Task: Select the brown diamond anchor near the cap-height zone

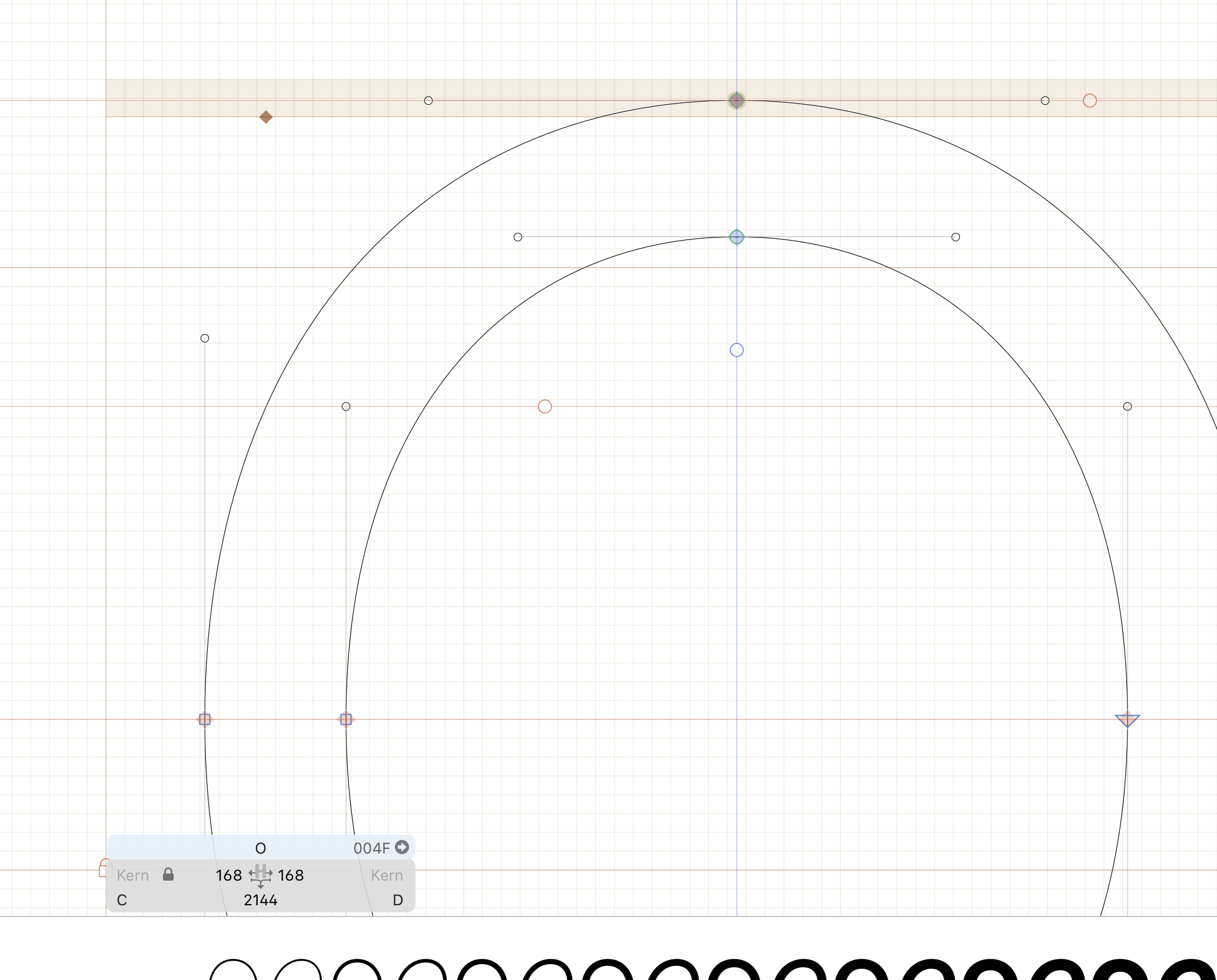Action: pyautogui.click(x=266, y=117)
